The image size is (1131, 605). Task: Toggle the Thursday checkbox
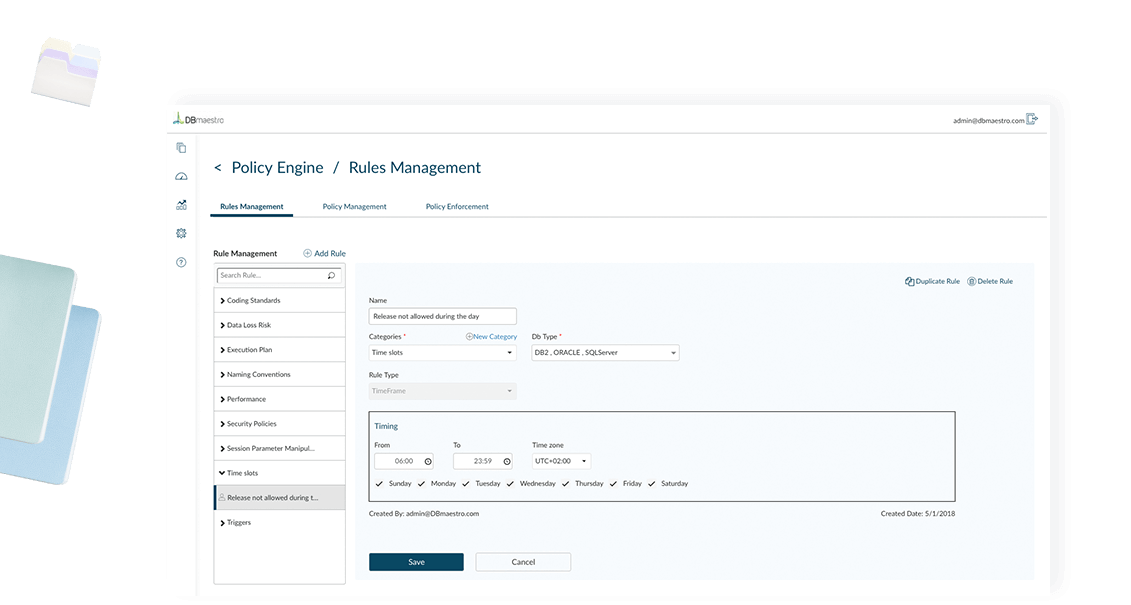coord(566,484)
